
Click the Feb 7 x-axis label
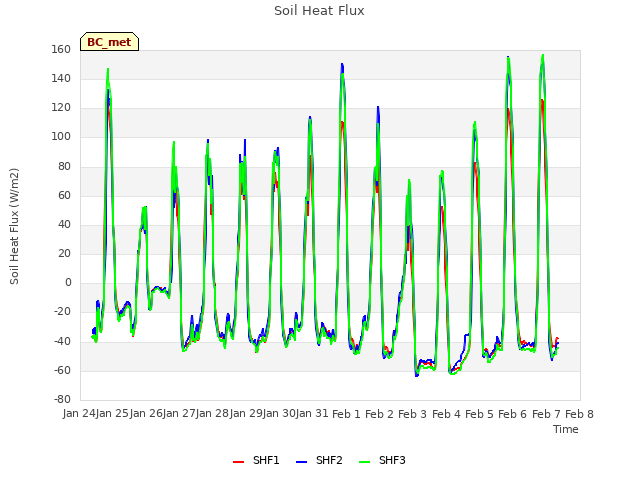pos(546,414)
